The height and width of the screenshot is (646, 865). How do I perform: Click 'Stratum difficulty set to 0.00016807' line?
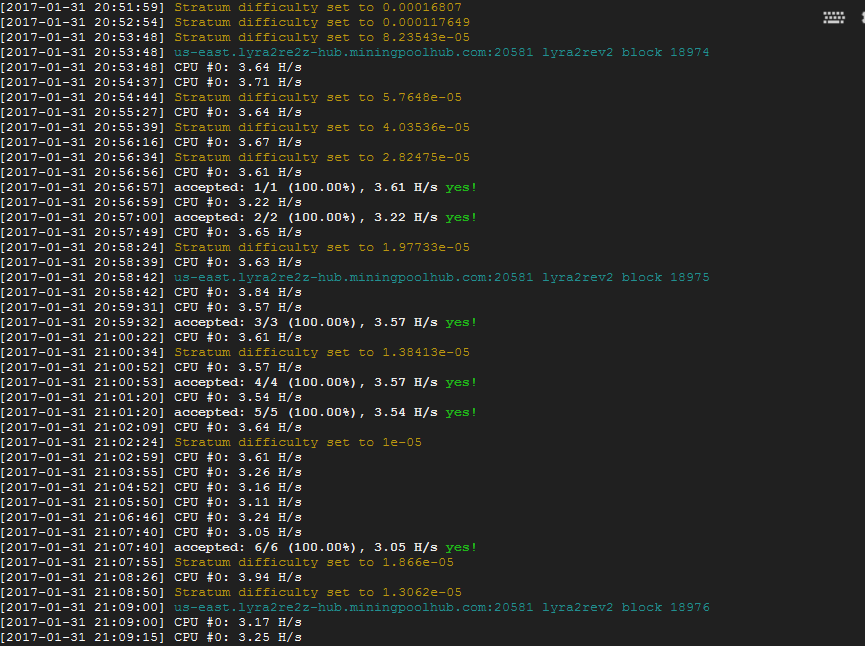(x=231, y=8)
